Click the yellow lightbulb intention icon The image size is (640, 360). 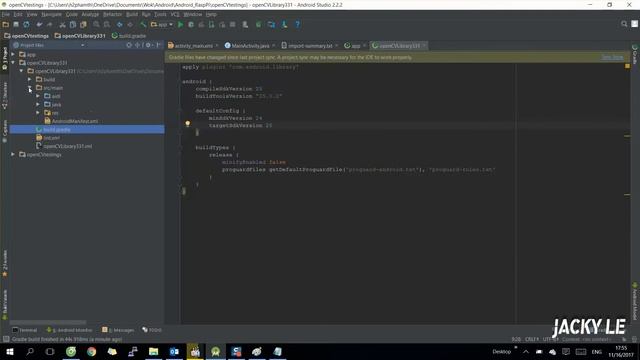point(188,124)
